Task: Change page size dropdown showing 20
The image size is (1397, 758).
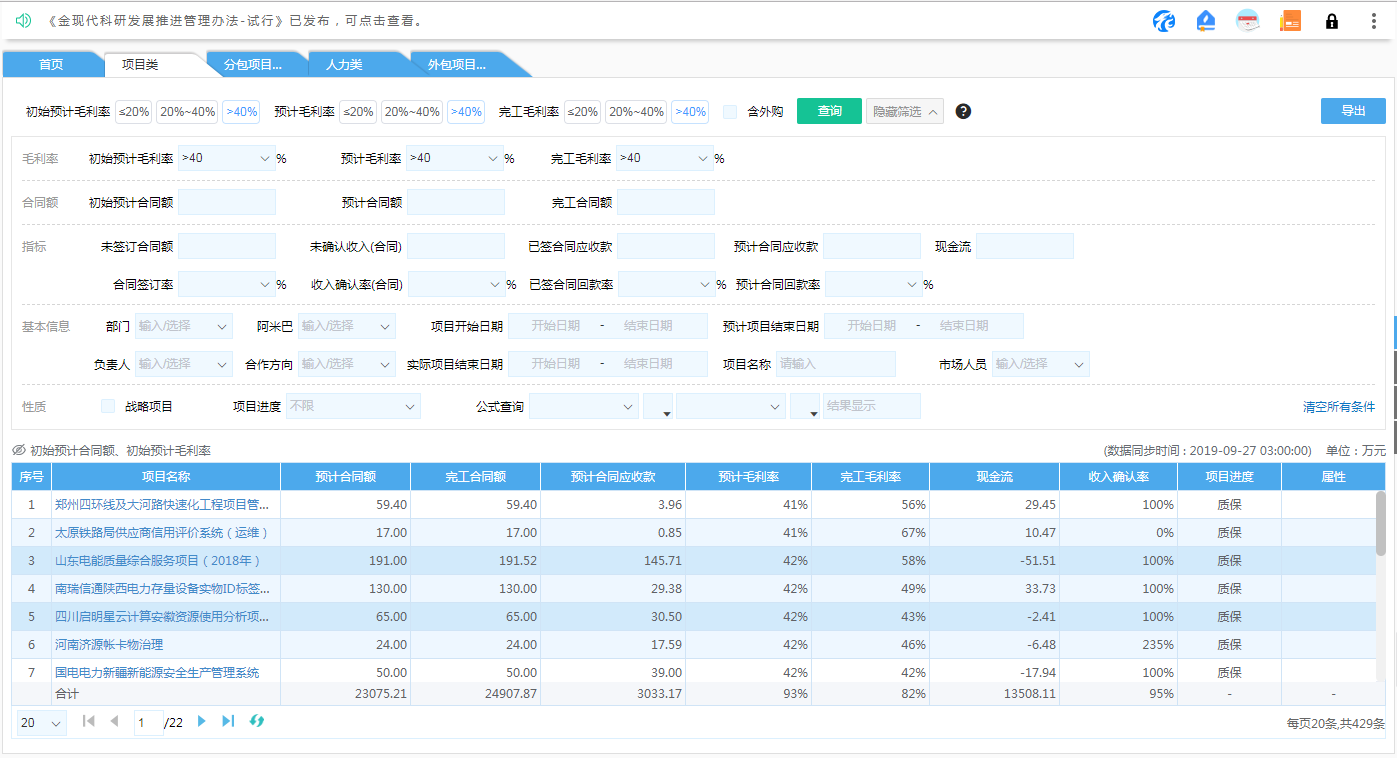Action: coord(42,722)
